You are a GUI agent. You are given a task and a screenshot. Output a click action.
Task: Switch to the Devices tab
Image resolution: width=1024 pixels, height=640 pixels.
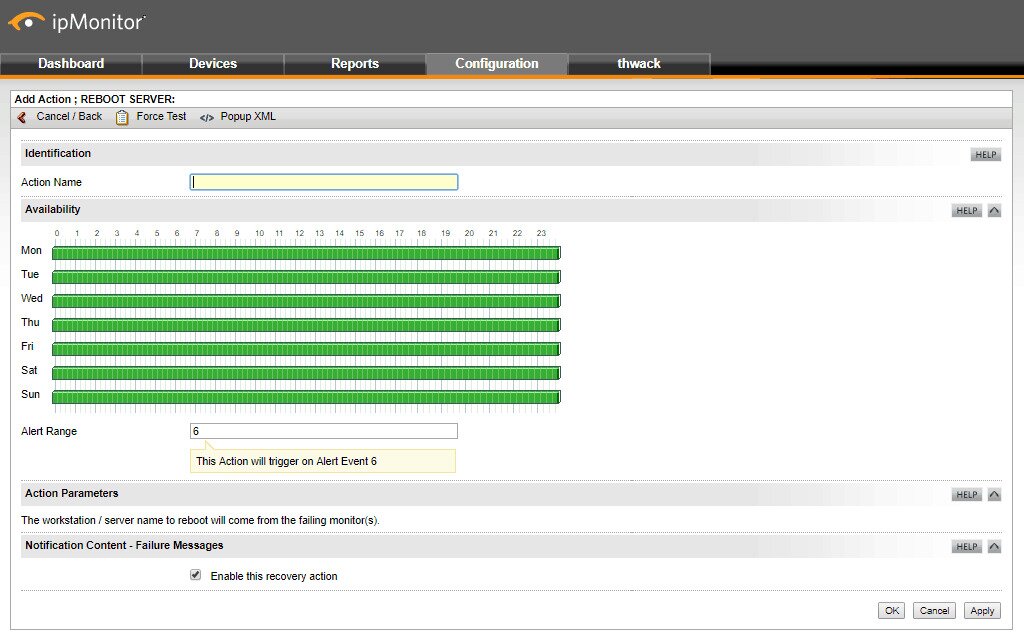(x=213, y=63)
